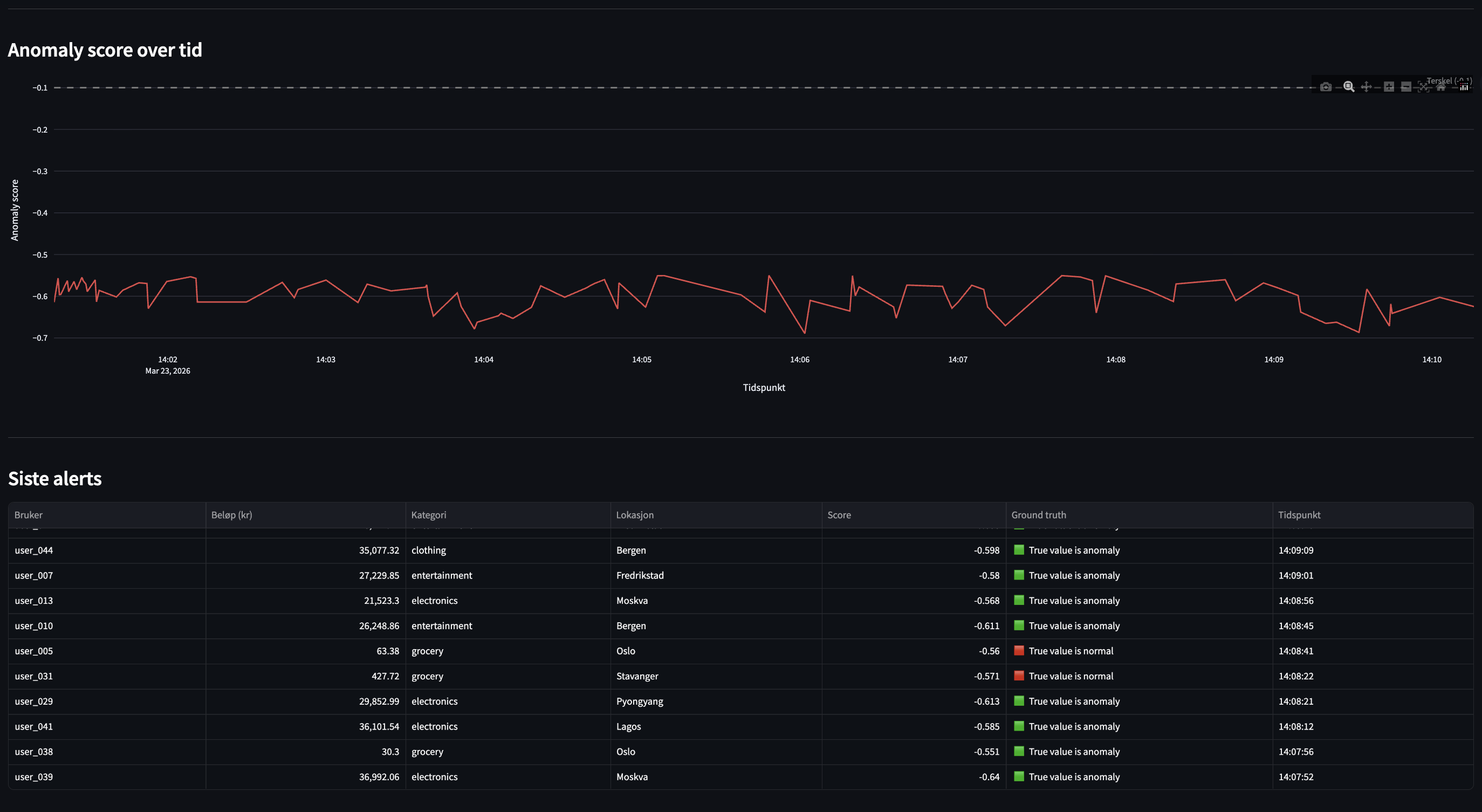The height and width of the screenshot is (812, 1482).
Task: Zoom in using the plus icon
Action: [x=1388, y=87]
